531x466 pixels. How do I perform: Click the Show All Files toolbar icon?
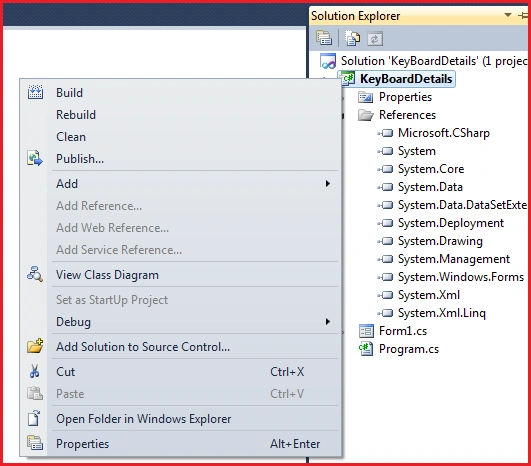click(x=352, y=38)
